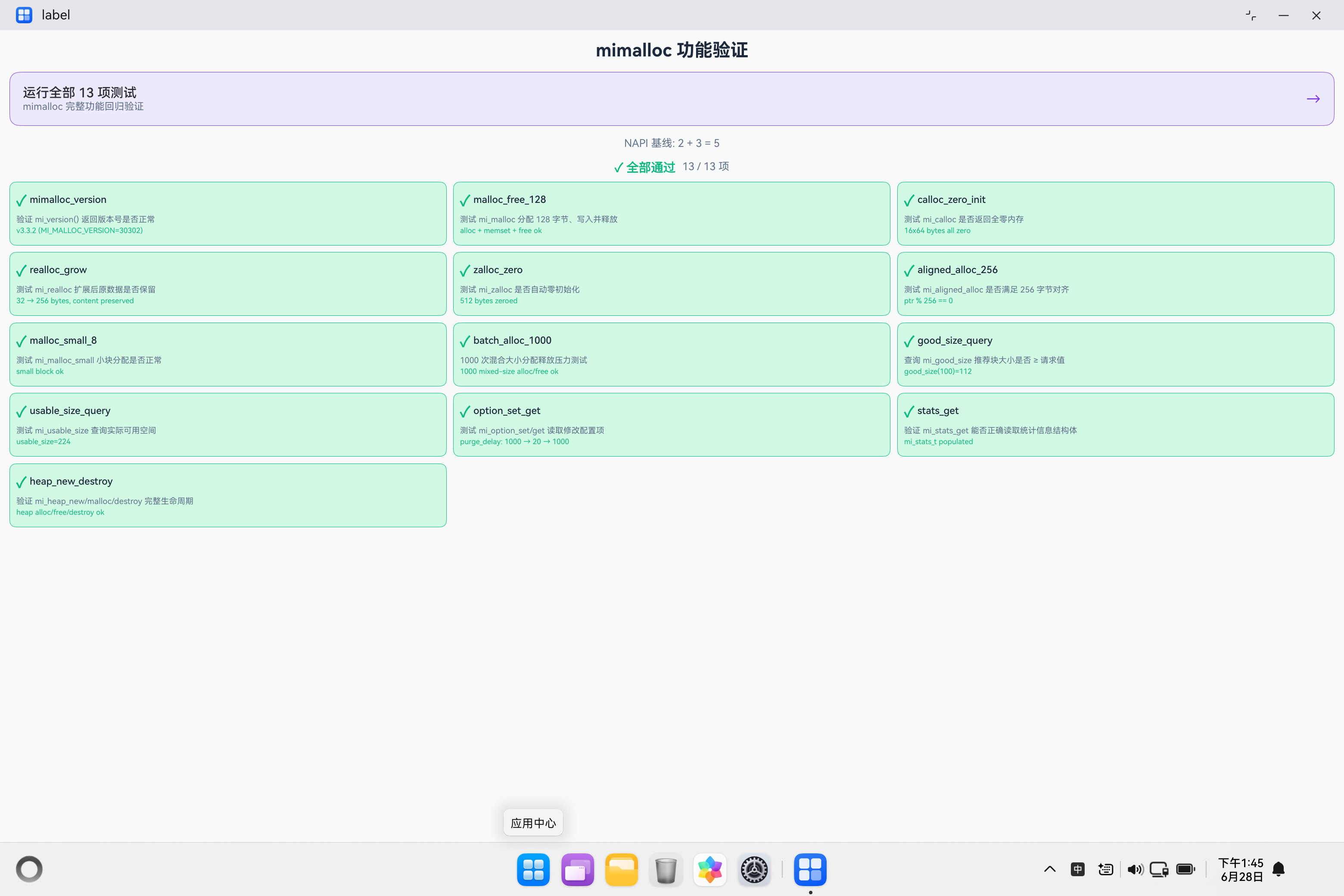Click the zalloc_zero green checkmark
Image resolution: width=1344 pixels, height=896 pixels.
pos(465,270)
